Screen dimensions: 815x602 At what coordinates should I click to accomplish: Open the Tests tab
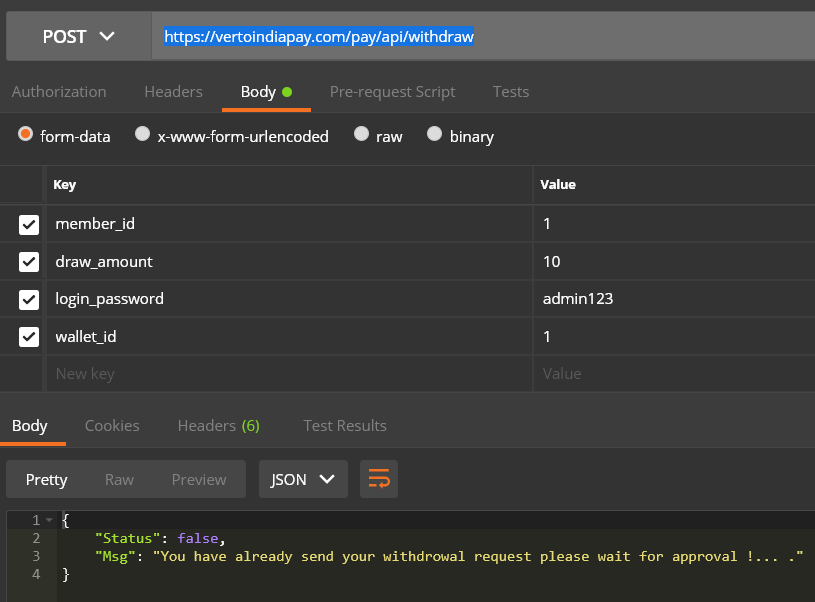(510, 92)
